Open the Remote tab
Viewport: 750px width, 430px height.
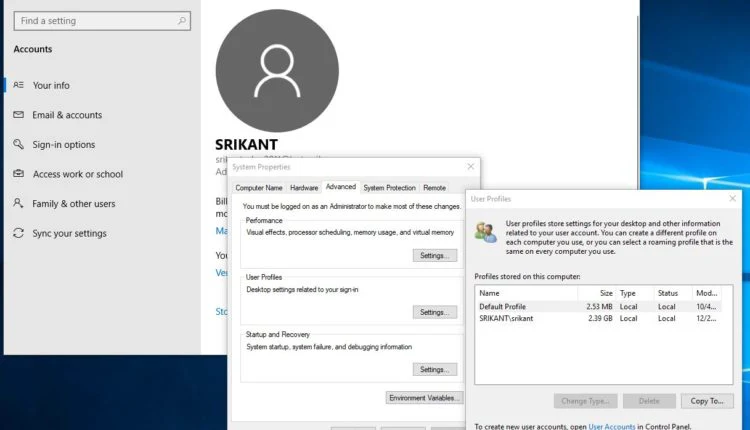(x=434, y=188)
